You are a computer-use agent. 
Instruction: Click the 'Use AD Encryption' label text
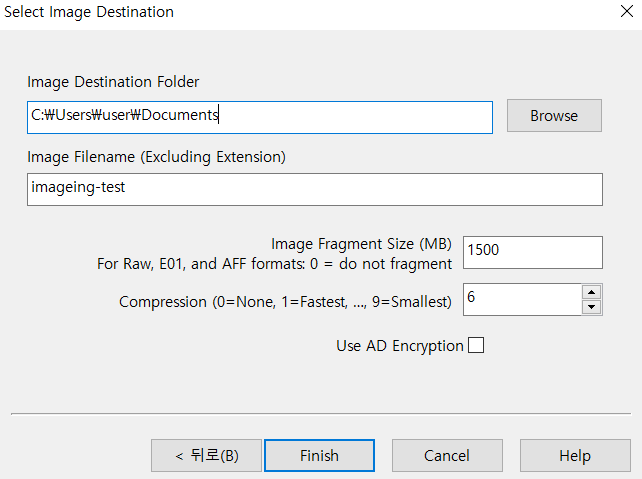400,346
